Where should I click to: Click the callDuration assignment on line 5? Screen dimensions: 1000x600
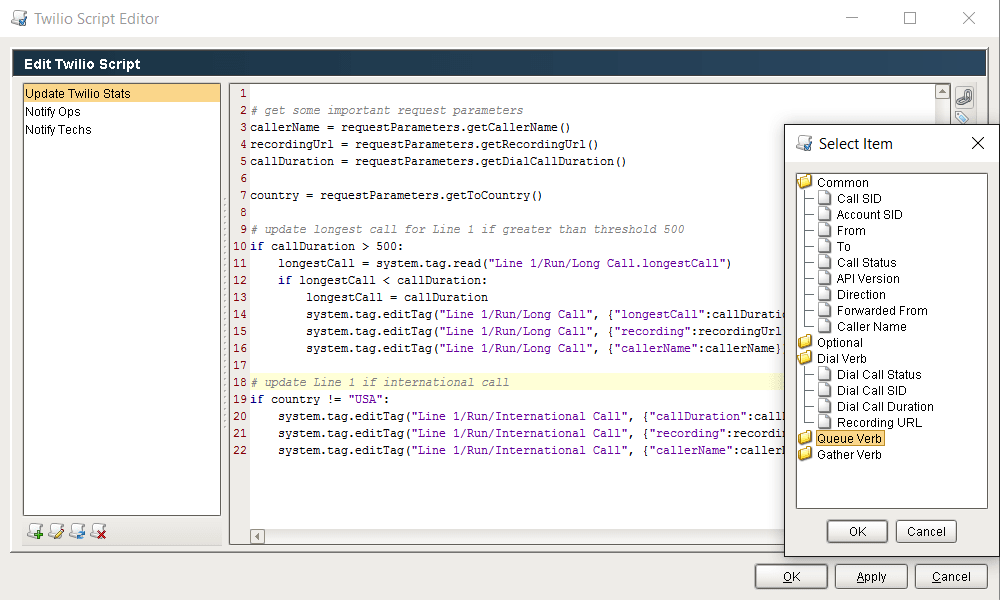click(438, 161)
